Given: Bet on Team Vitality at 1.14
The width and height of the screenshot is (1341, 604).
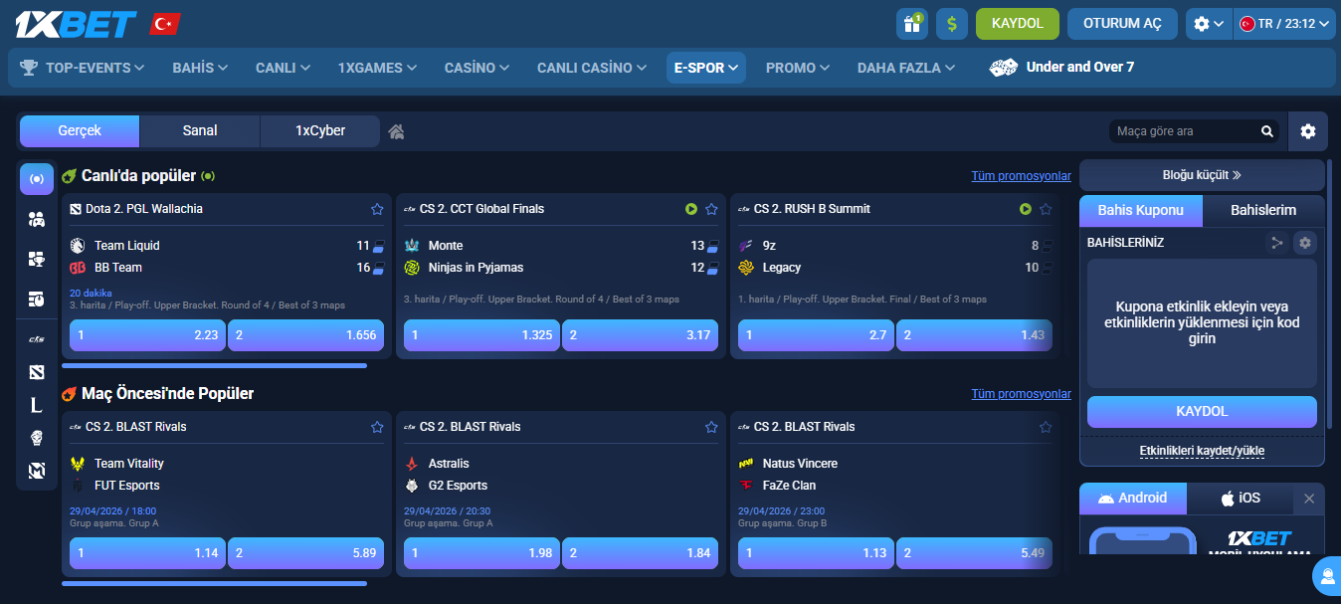Looking at the screenshot, I should click(148, 553).
